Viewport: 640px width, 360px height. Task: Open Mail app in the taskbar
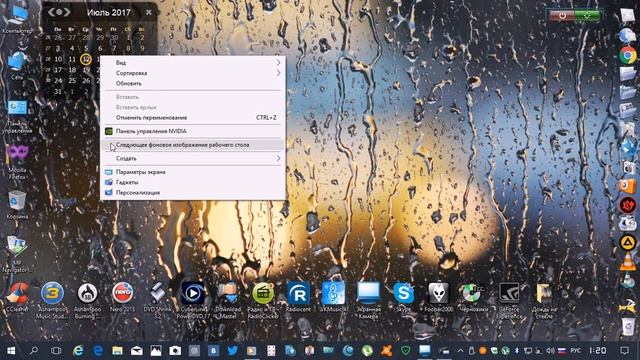pyautogui.click(x=137, y=351)
